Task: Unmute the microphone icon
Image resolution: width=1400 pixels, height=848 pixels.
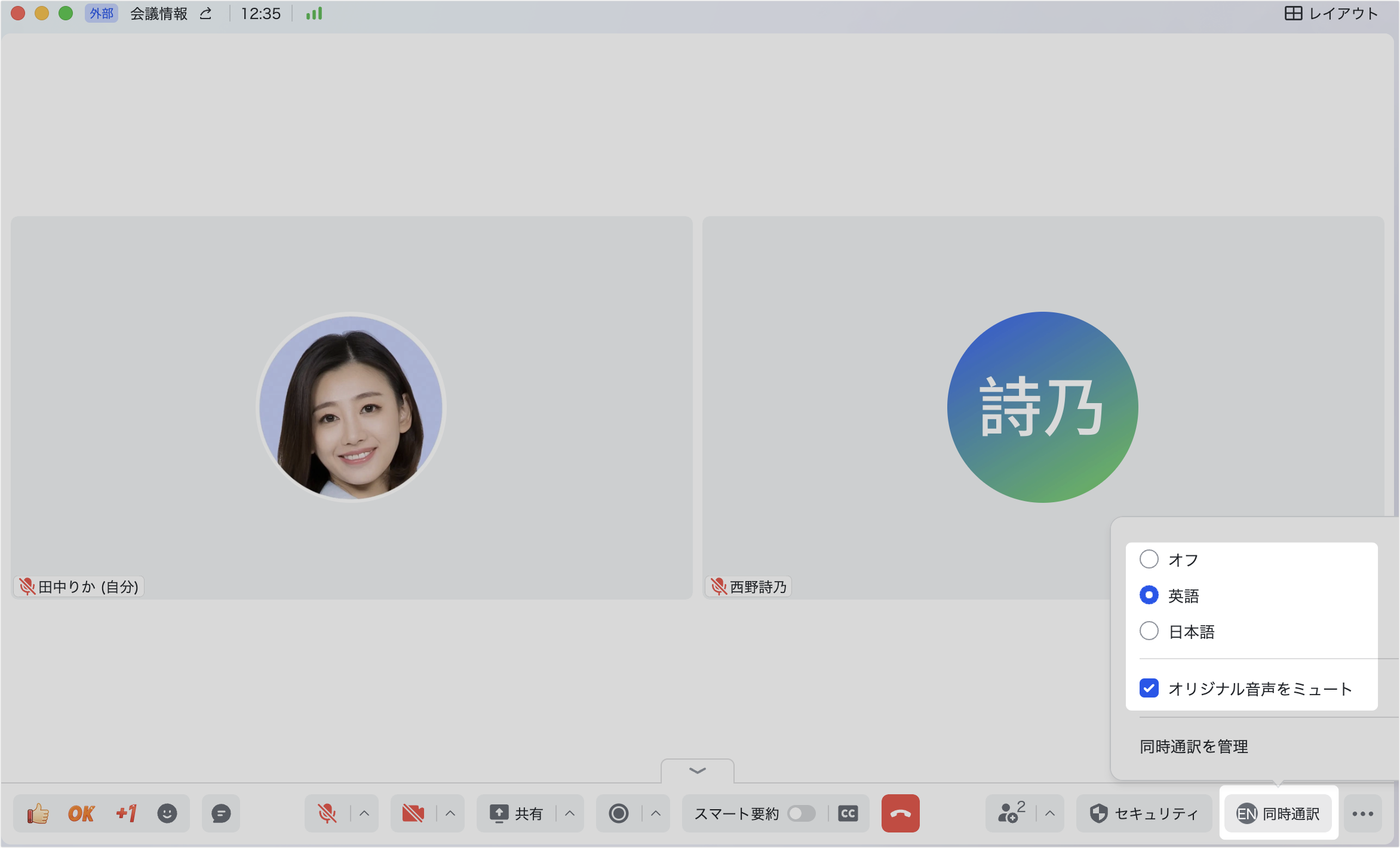Action: coord(327,813)
